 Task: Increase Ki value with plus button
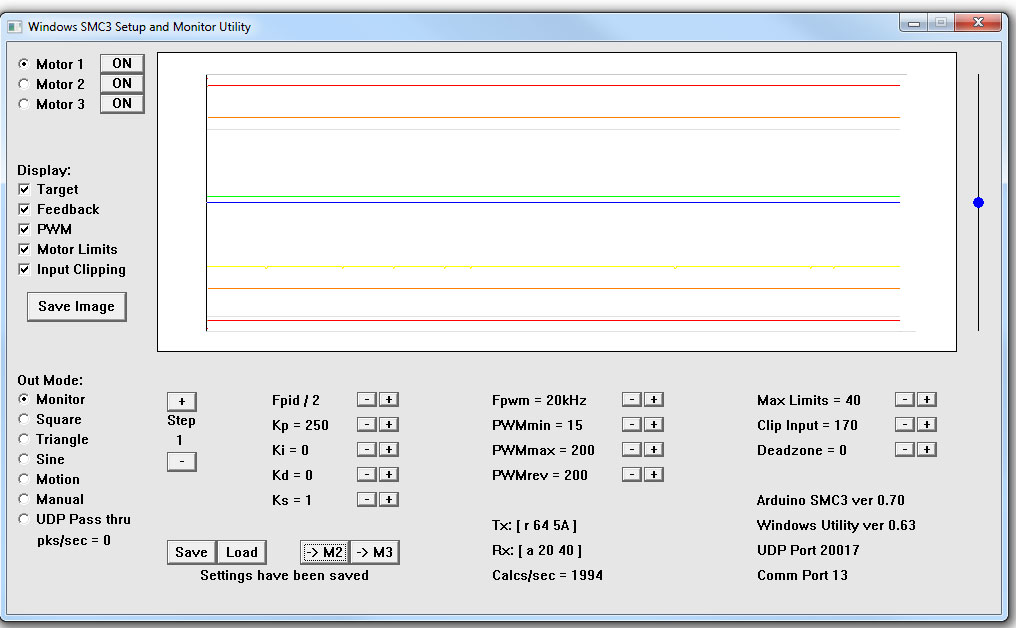389,450
